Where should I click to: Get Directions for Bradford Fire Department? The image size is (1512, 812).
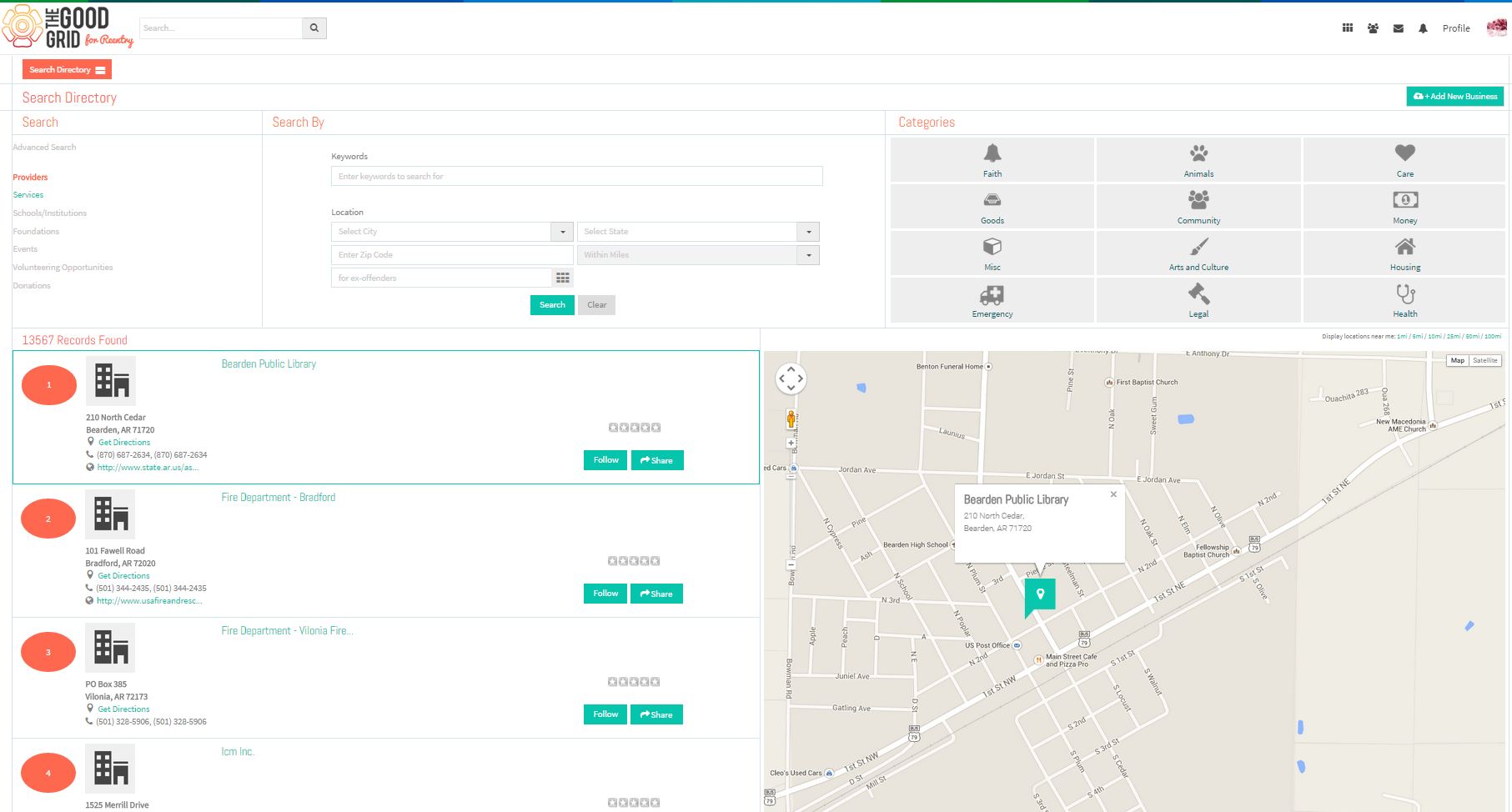(x=123, y=576)
